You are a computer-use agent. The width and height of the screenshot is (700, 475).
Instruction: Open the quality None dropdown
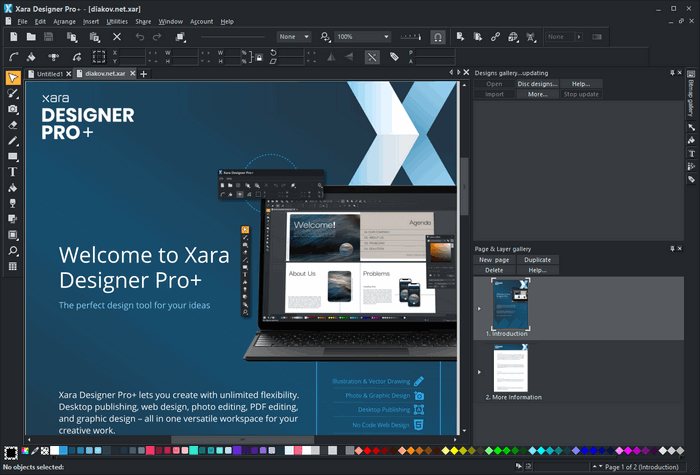pyautogui.click(x=294, y=37)
